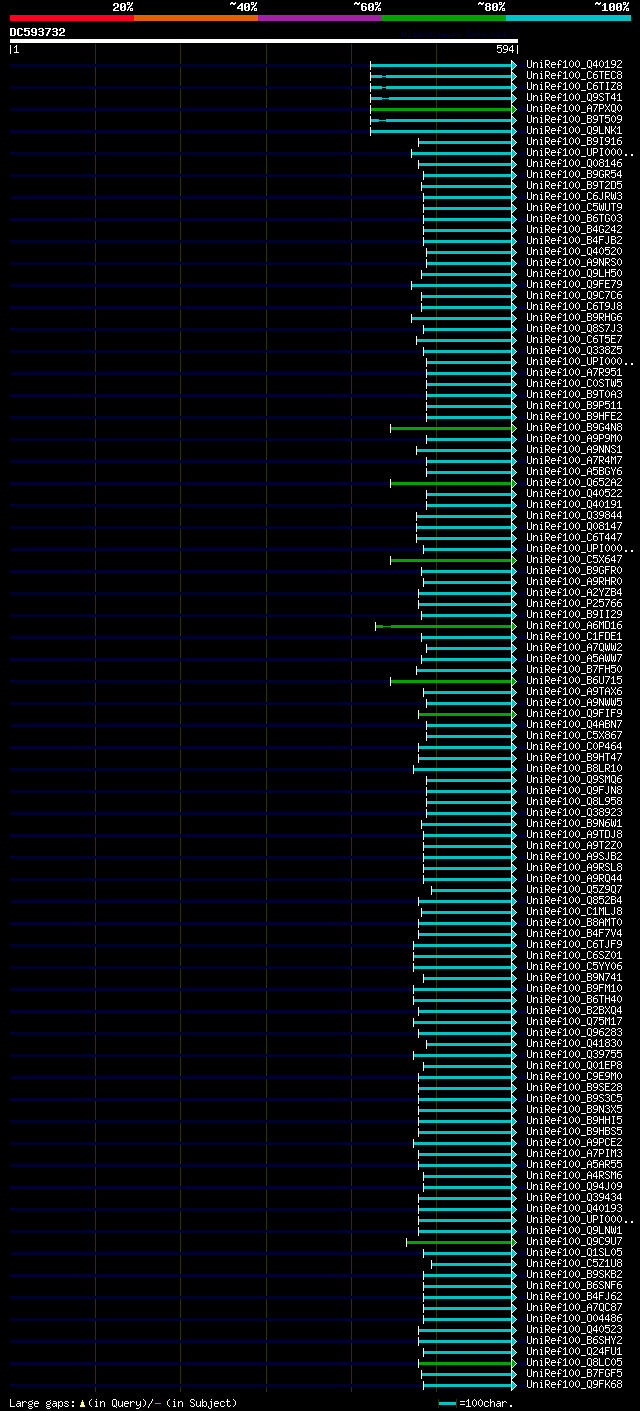The width and height of the screenshot is (640, 1411).
Task: Open hit UniRef100_Q9ST41
Action: click(x=574, y=97)
